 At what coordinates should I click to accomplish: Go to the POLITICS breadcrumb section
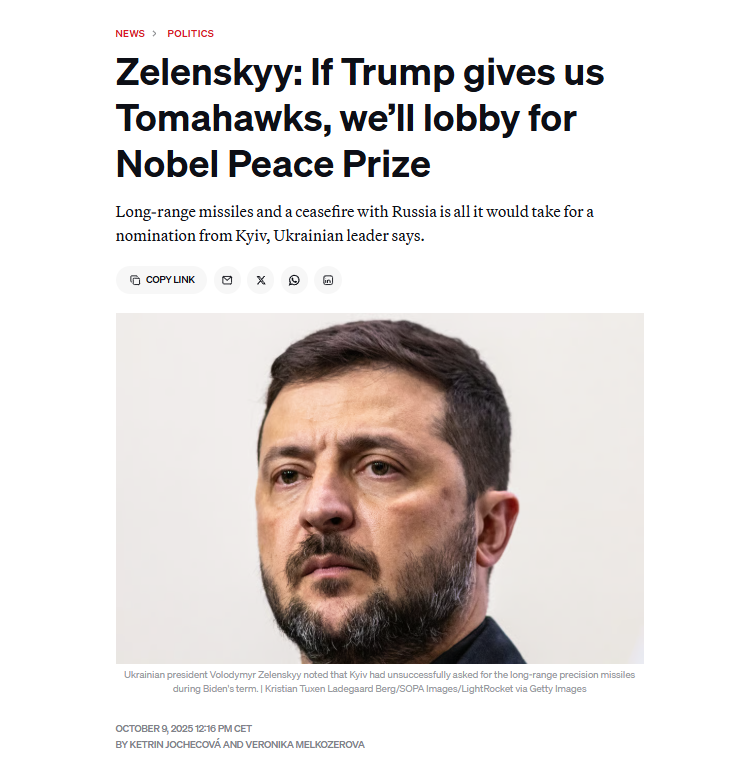point(190,34)
